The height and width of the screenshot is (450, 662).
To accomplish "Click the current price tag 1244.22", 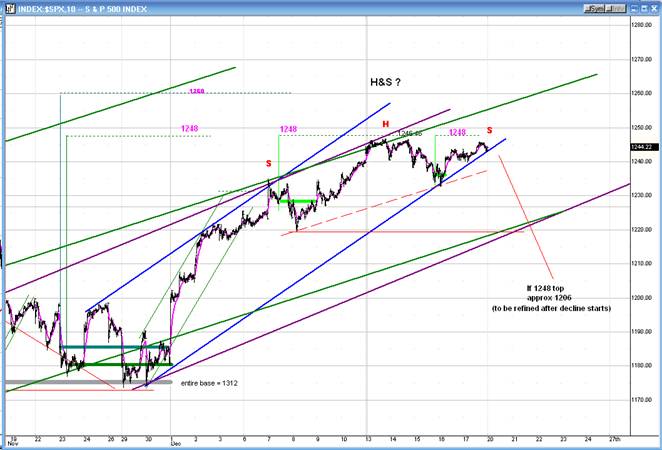I will (644, 147).
